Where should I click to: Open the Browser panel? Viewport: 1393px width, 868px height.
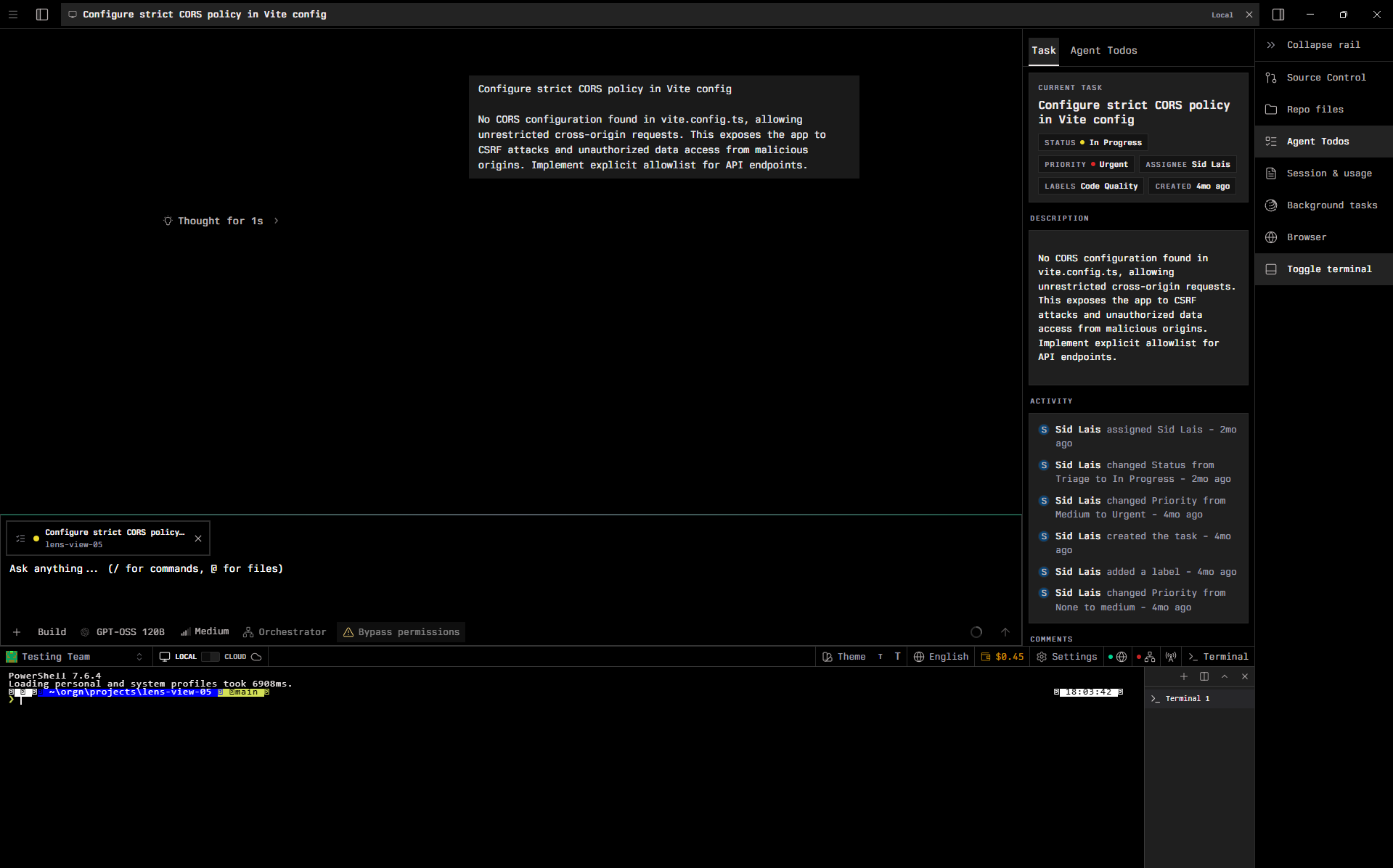coord(1323,237)
